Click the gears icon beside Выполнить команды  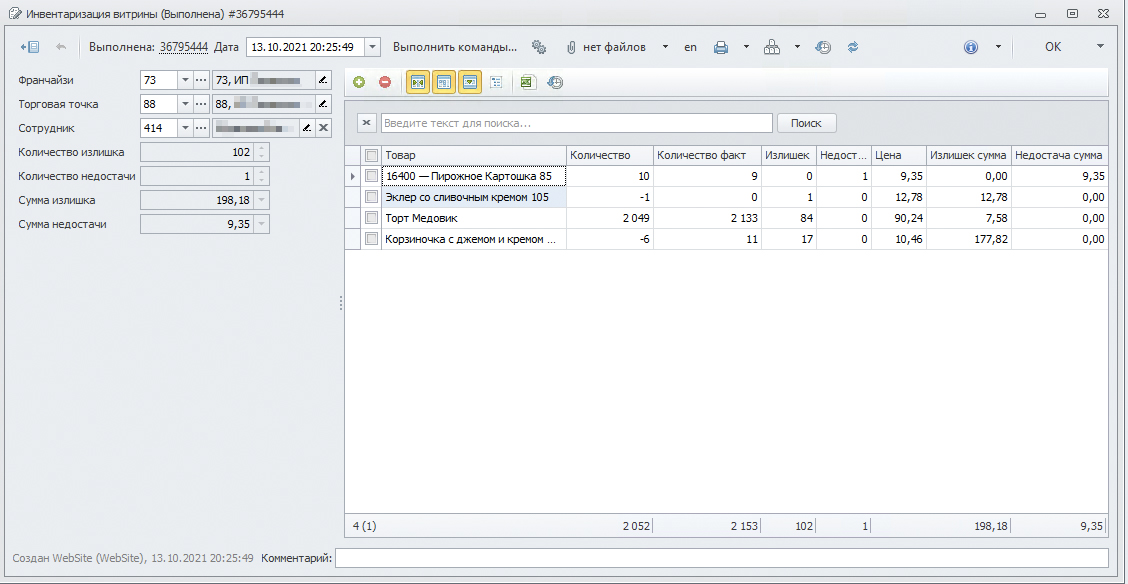540,47
